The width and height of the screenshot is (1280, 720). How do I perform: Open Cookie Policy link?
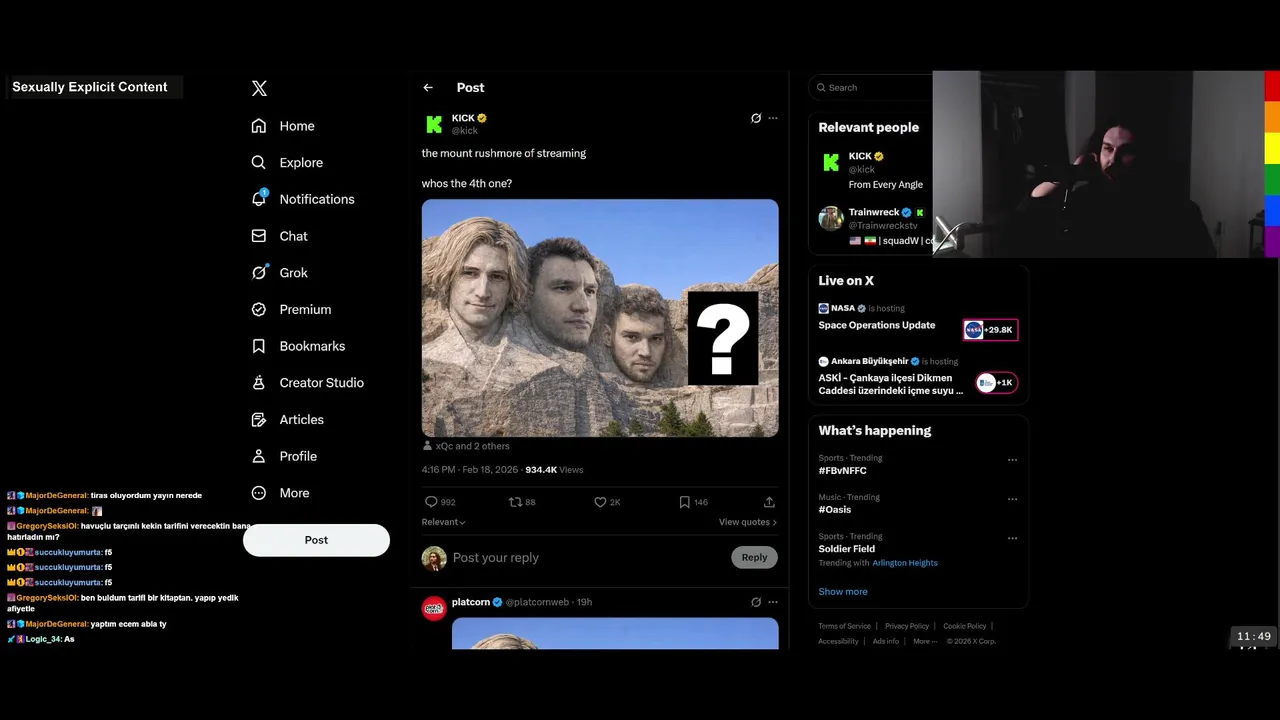tap(965, 626)
